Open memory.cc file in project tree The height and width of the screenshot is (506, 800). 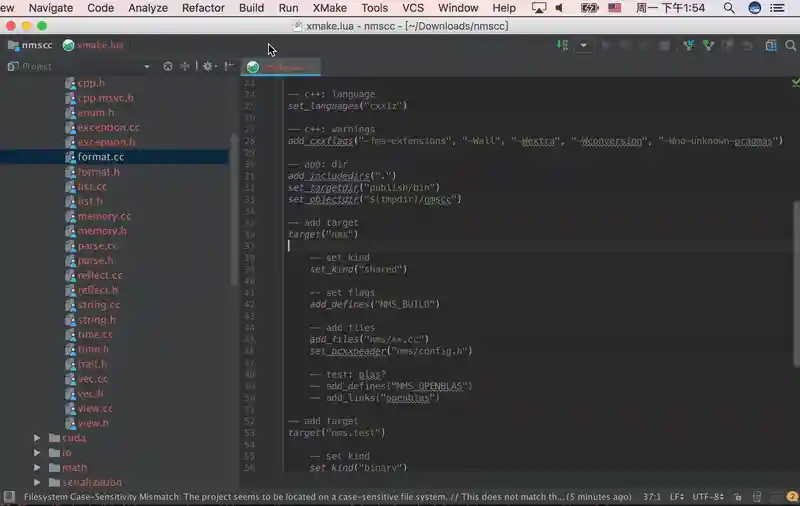(104, 216)
